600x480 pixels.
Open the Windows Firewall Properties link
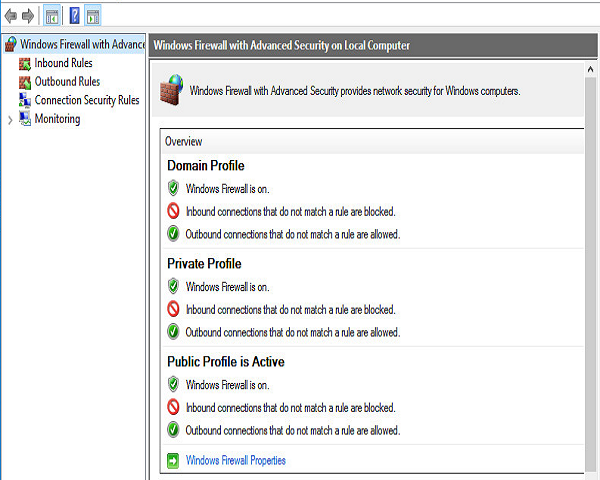click(x=236, y=460)
